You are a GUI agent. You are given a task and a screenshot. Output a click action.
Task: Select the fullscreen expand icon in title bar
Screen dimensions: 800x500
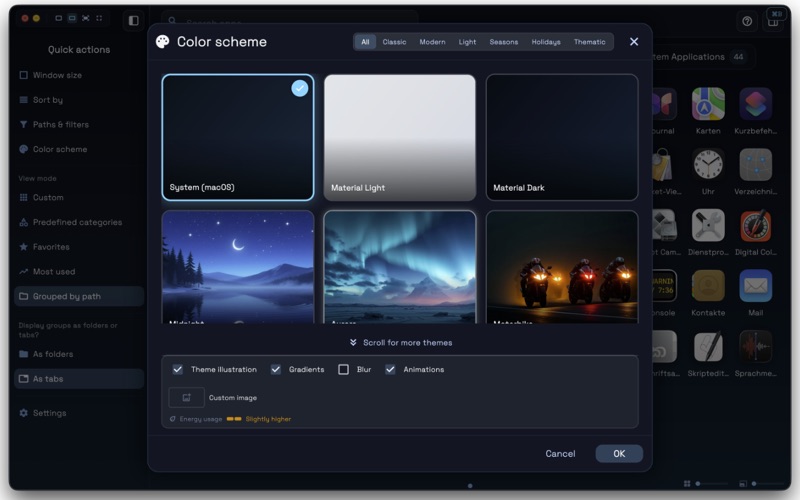pos(86,18)
